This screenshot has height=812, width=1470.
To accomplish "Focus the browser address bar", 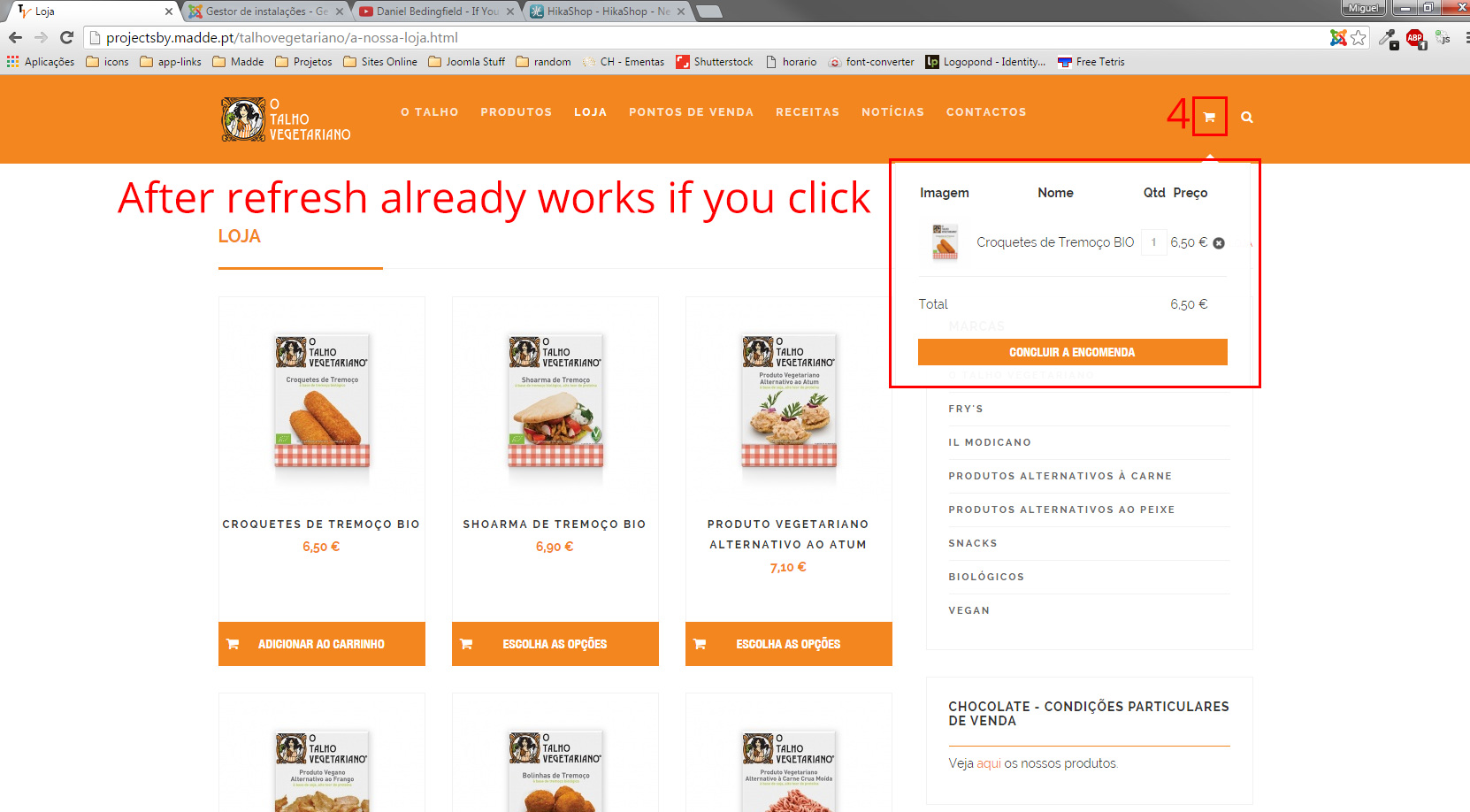I will (x=708, y=37).
